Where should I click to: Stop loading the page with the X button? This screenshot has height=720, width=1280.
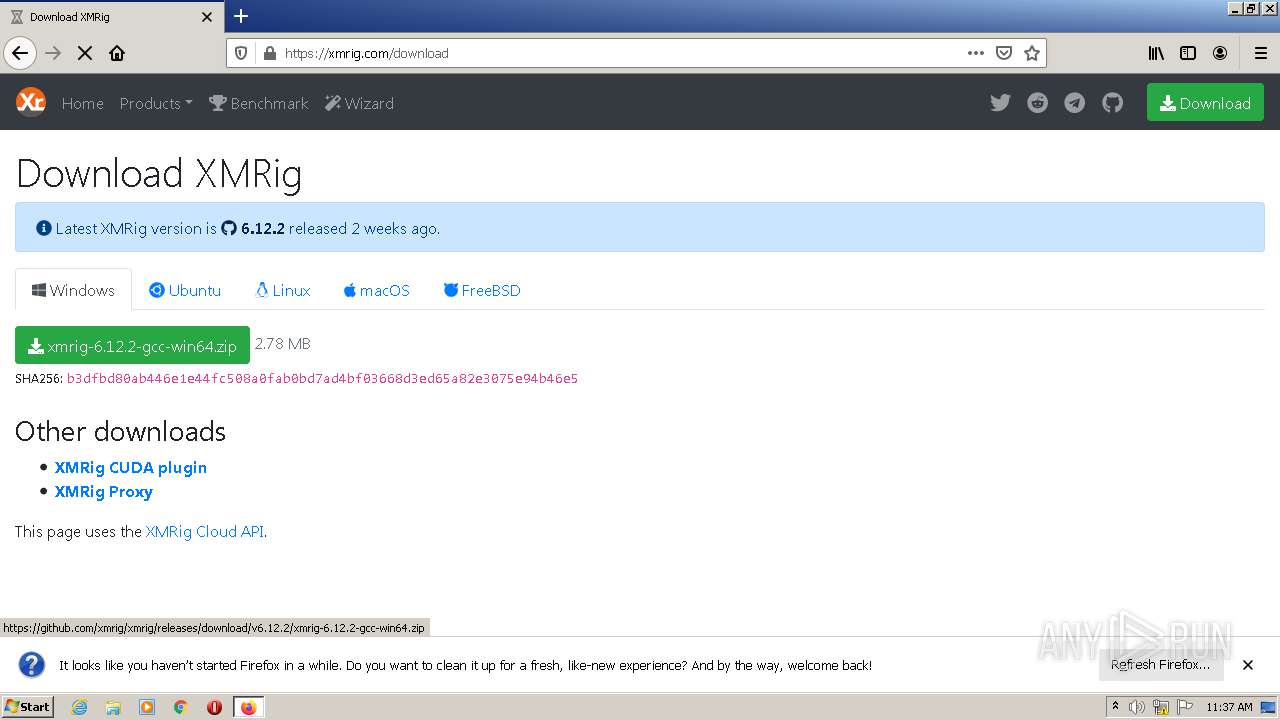coord(85,53)
